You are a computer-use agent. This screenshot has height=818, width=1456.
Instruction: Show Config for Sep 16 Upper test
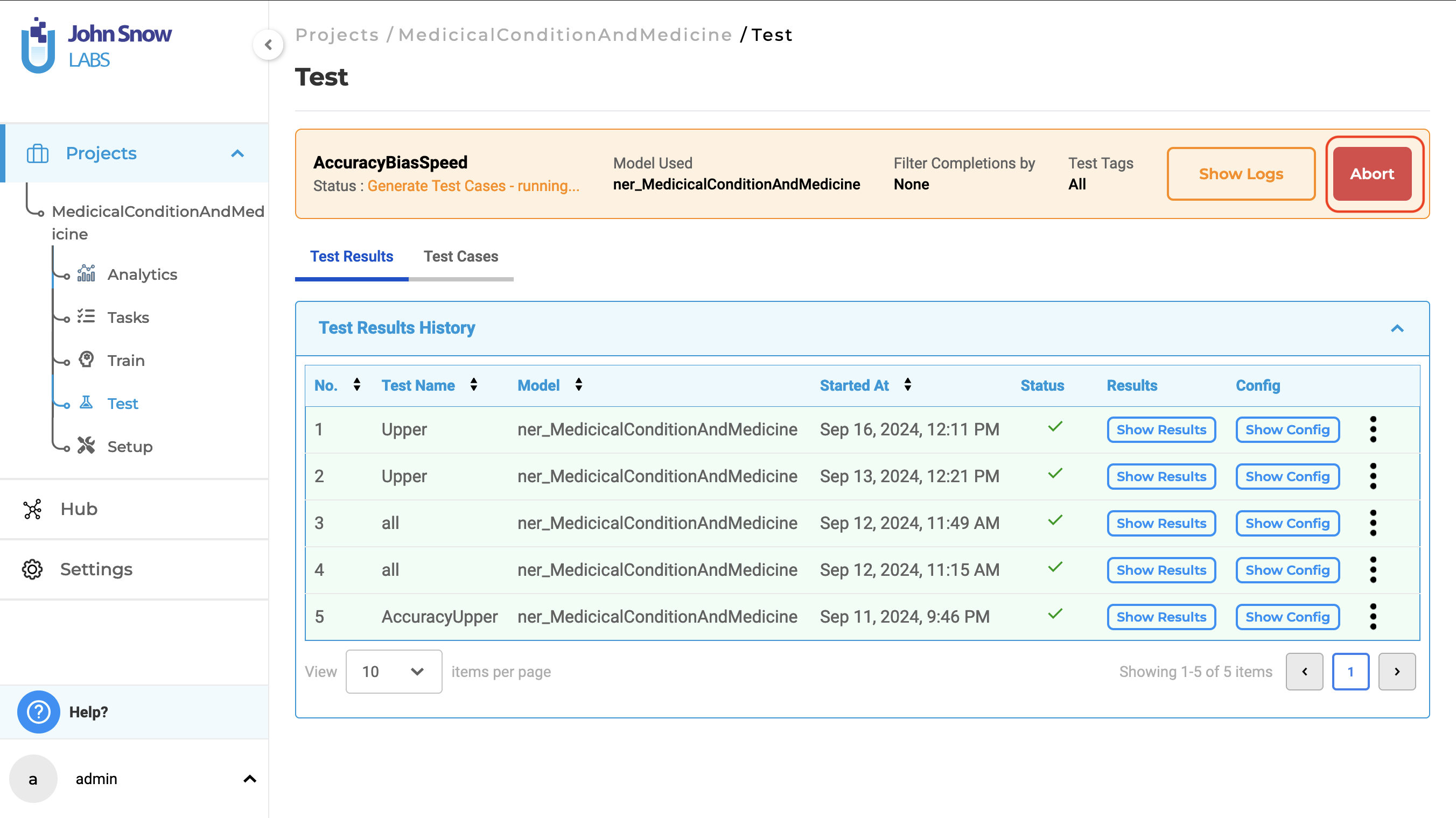(x=1287, y=429)
